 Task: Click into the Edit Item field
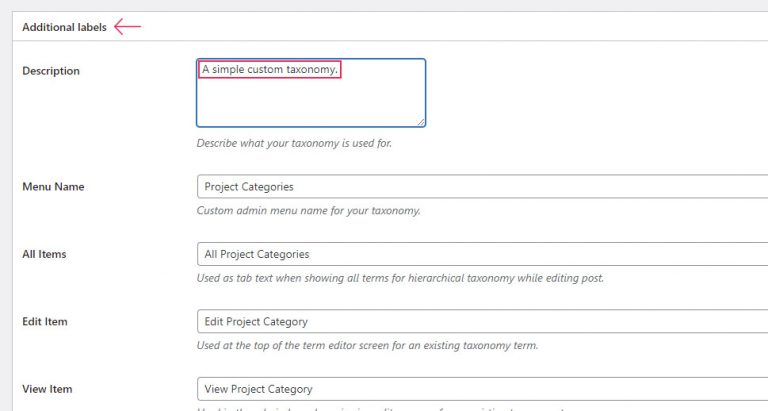tap(482, 322)
